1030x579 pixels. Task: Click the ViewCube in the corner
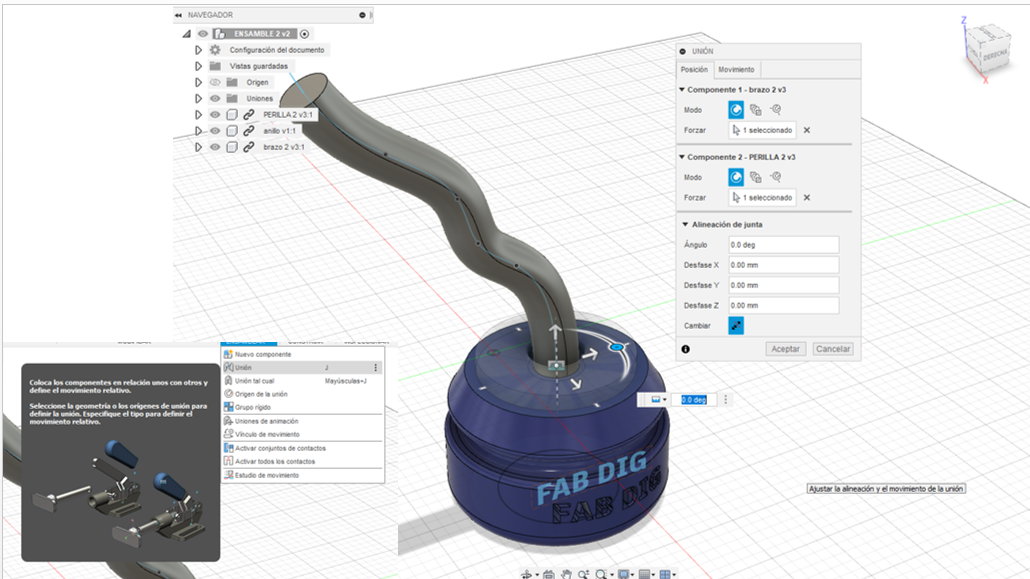(987, 51)
